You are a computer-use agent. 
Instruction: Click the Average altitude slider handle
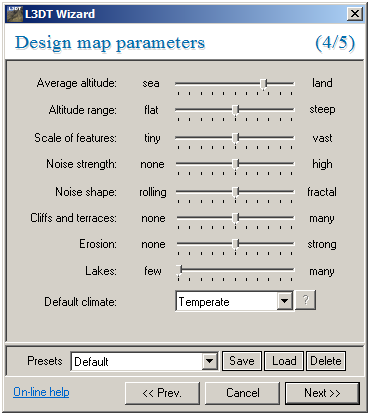click(x=264, y=84)
